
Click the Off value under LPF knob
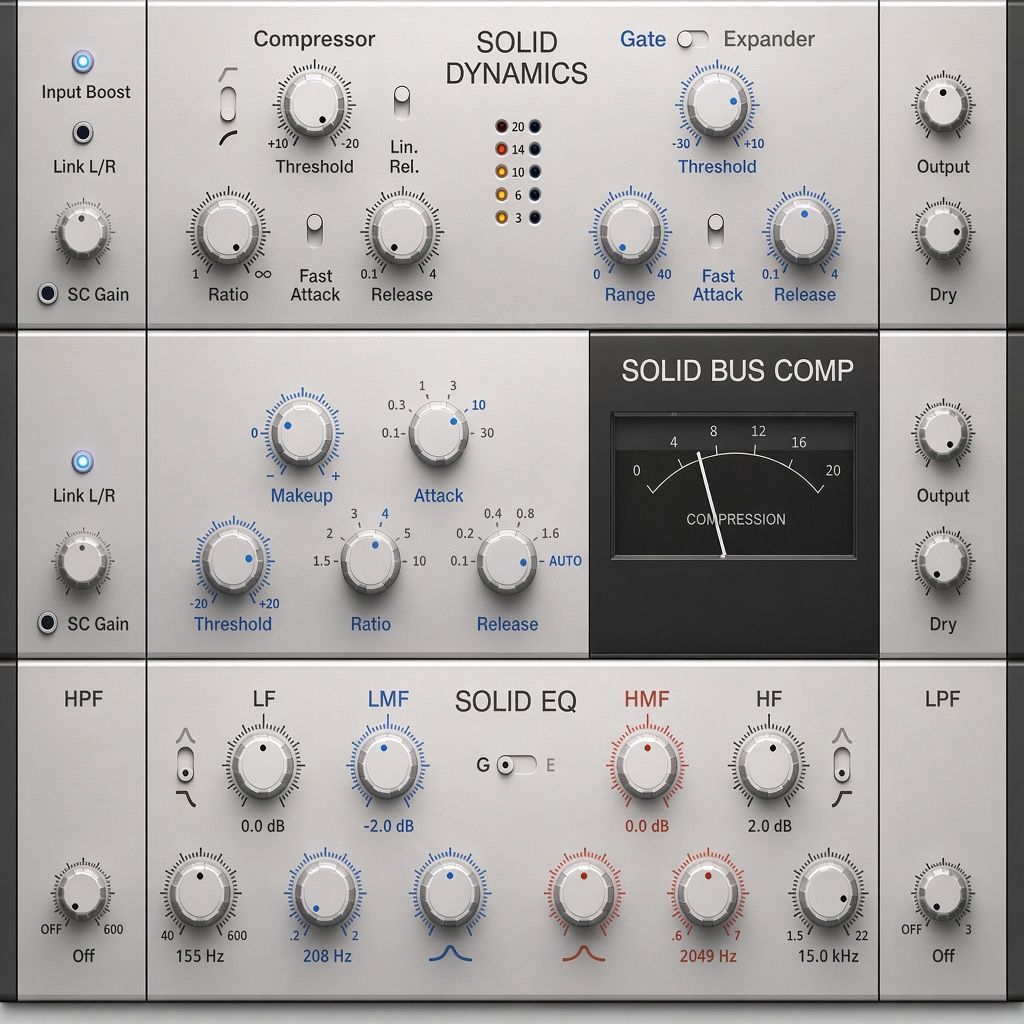click(x=943, y=956)
